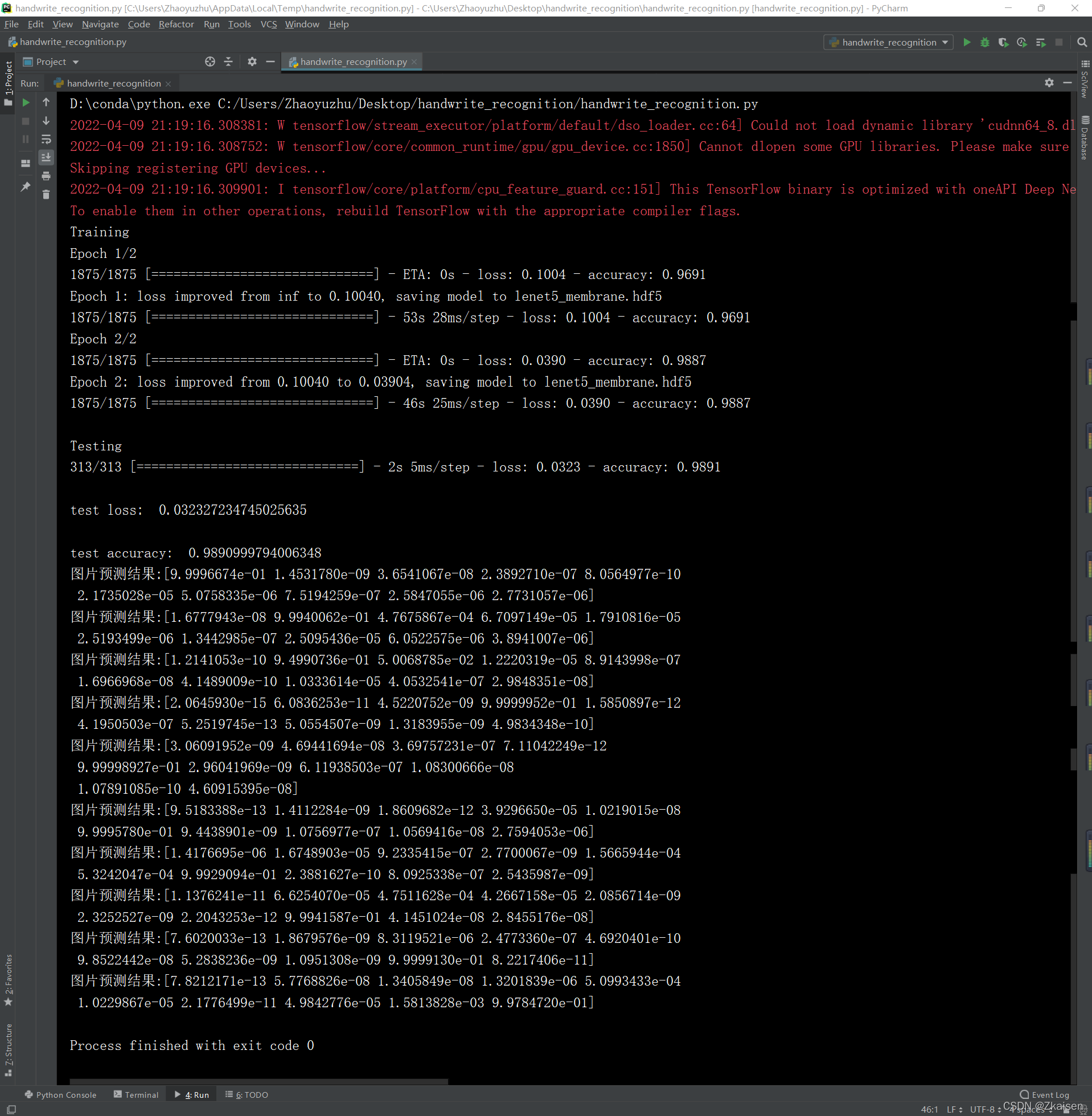Click the Concurrency Diagram run icon
This screenshot has width=1092, height=1116.
coord(1041,43)
